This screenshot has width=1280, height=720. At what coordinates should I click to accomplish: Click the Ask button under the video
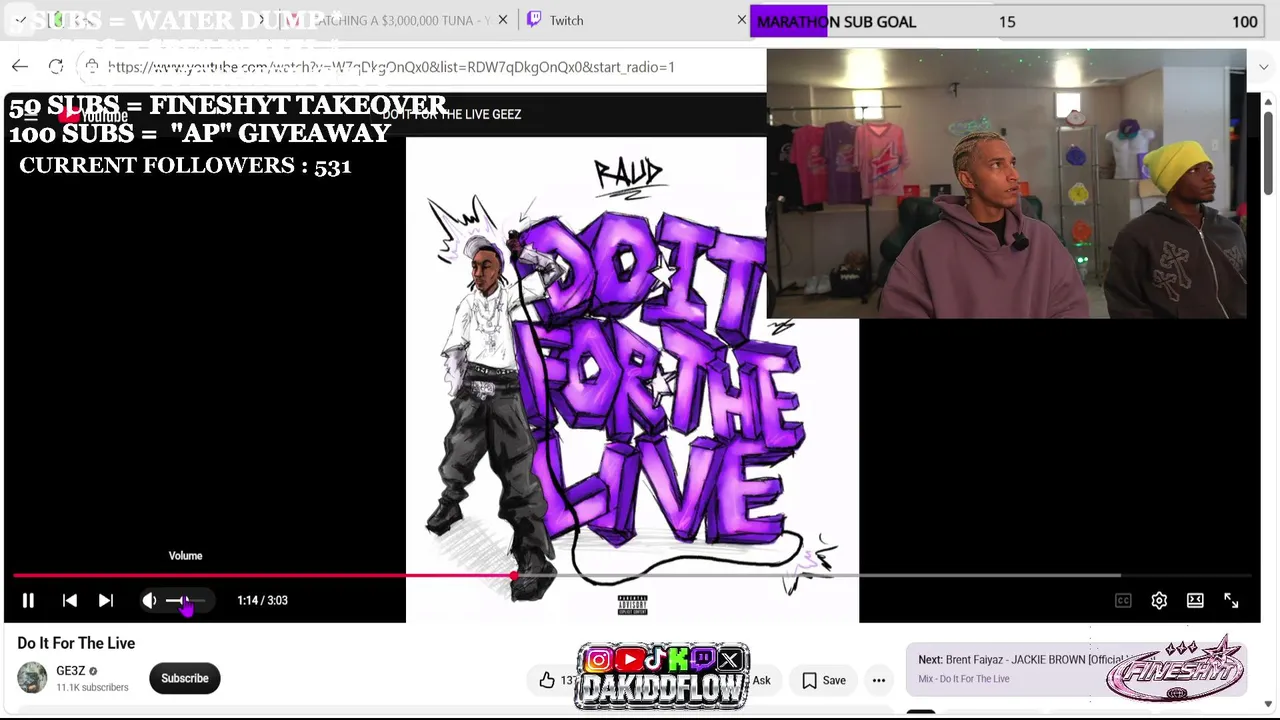point(761,680)
